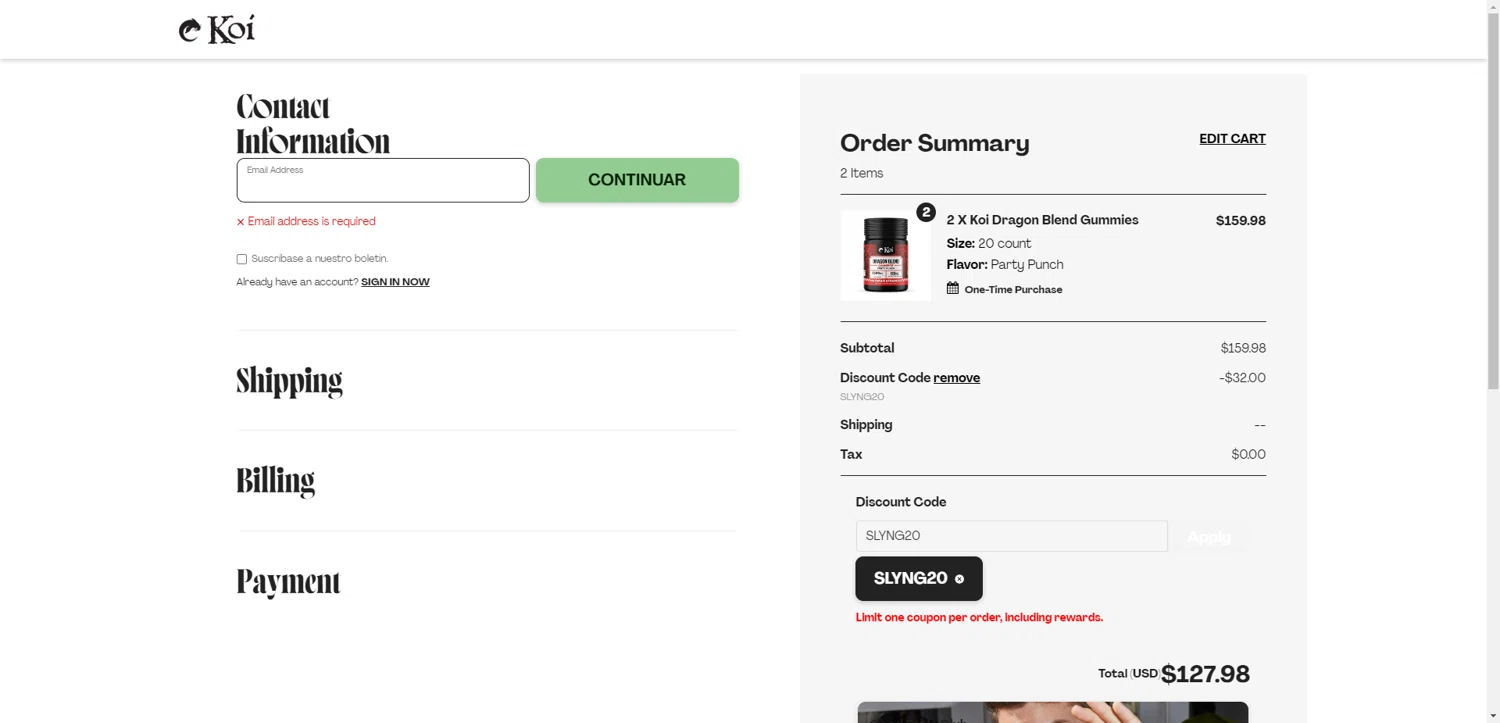
Task: Click the promo image below the total
Action: (1052, 711)
